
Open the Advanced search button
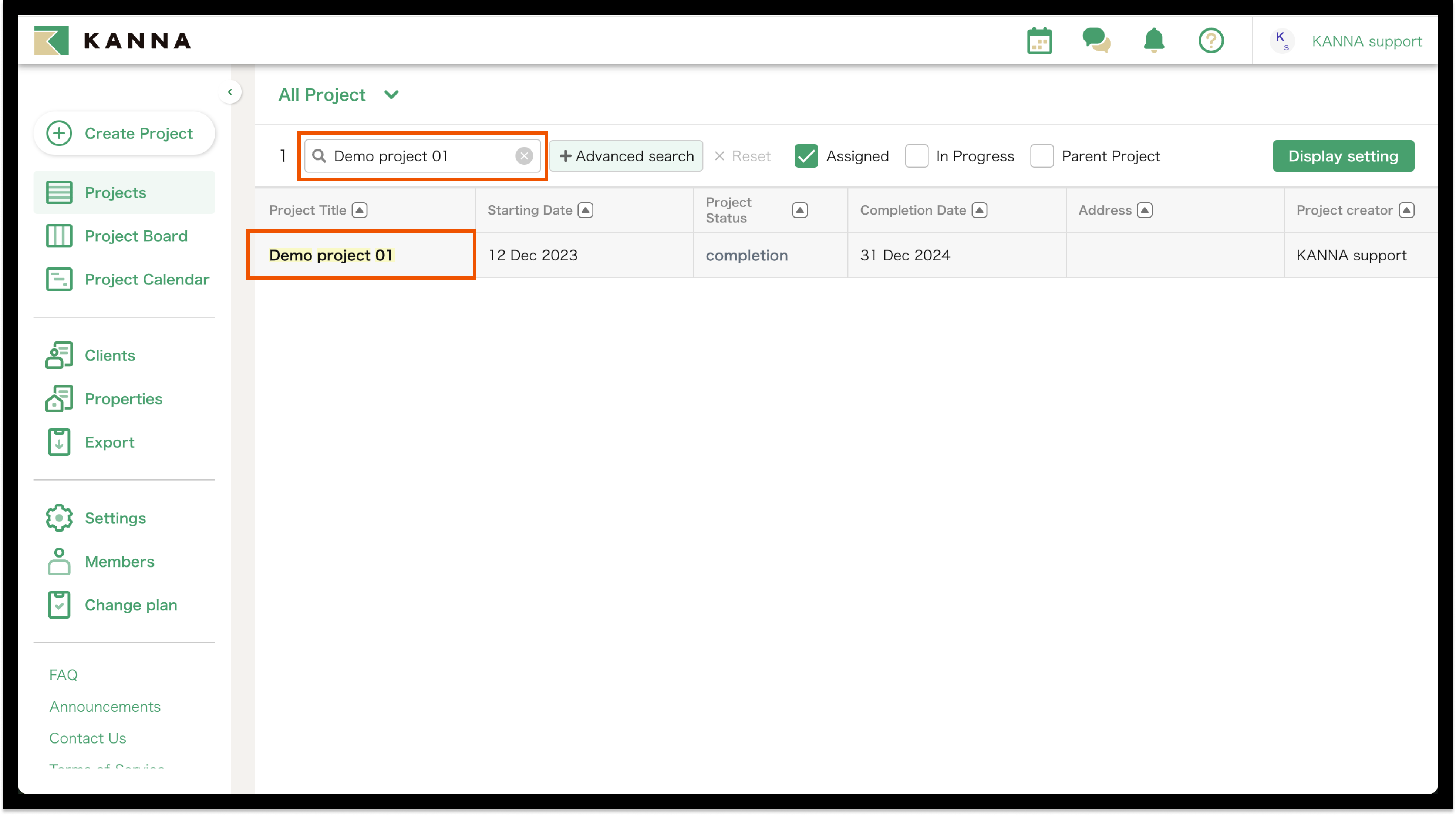(626, 156)
